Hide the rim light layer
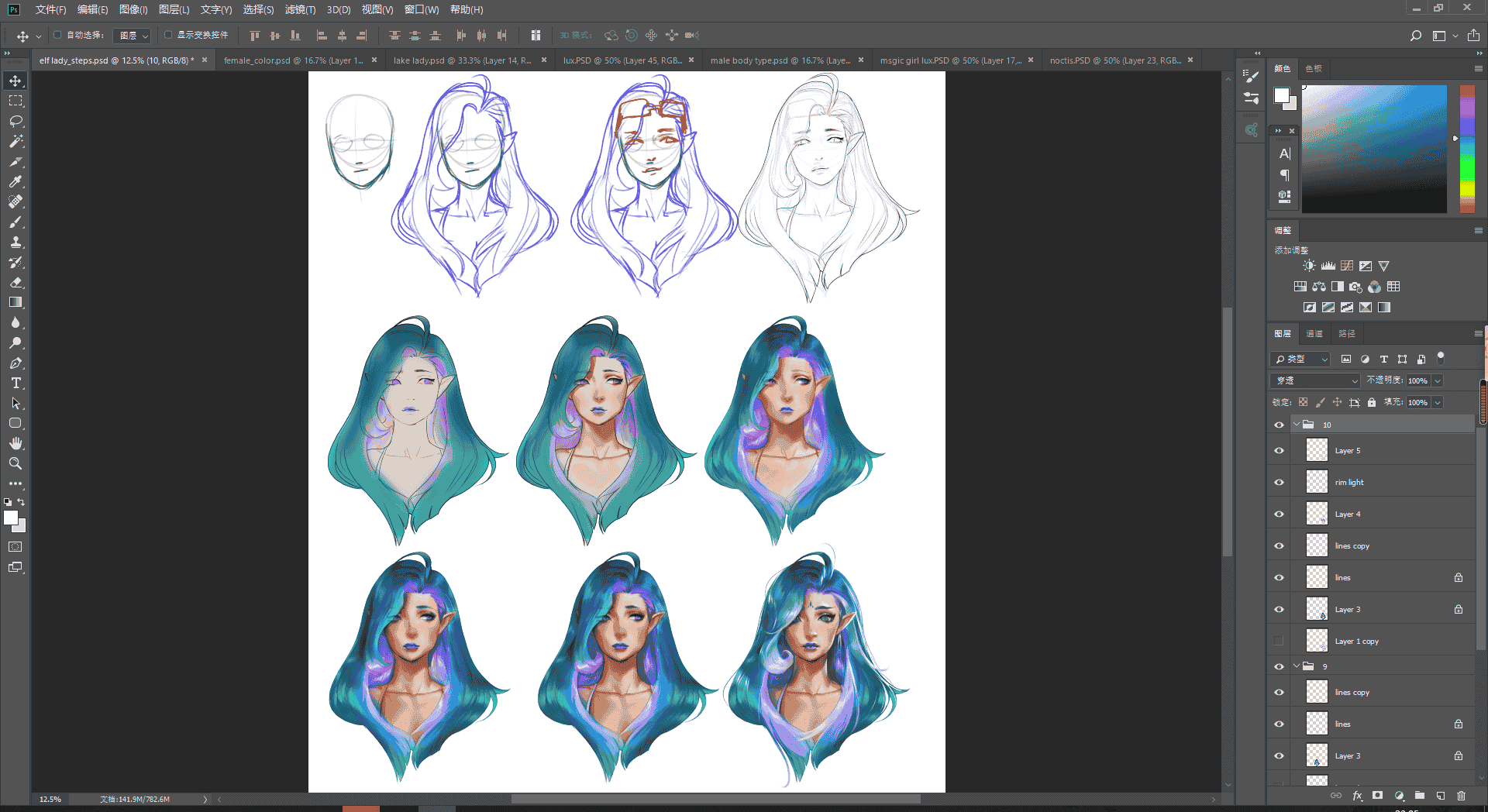 tap(1279, 482)
